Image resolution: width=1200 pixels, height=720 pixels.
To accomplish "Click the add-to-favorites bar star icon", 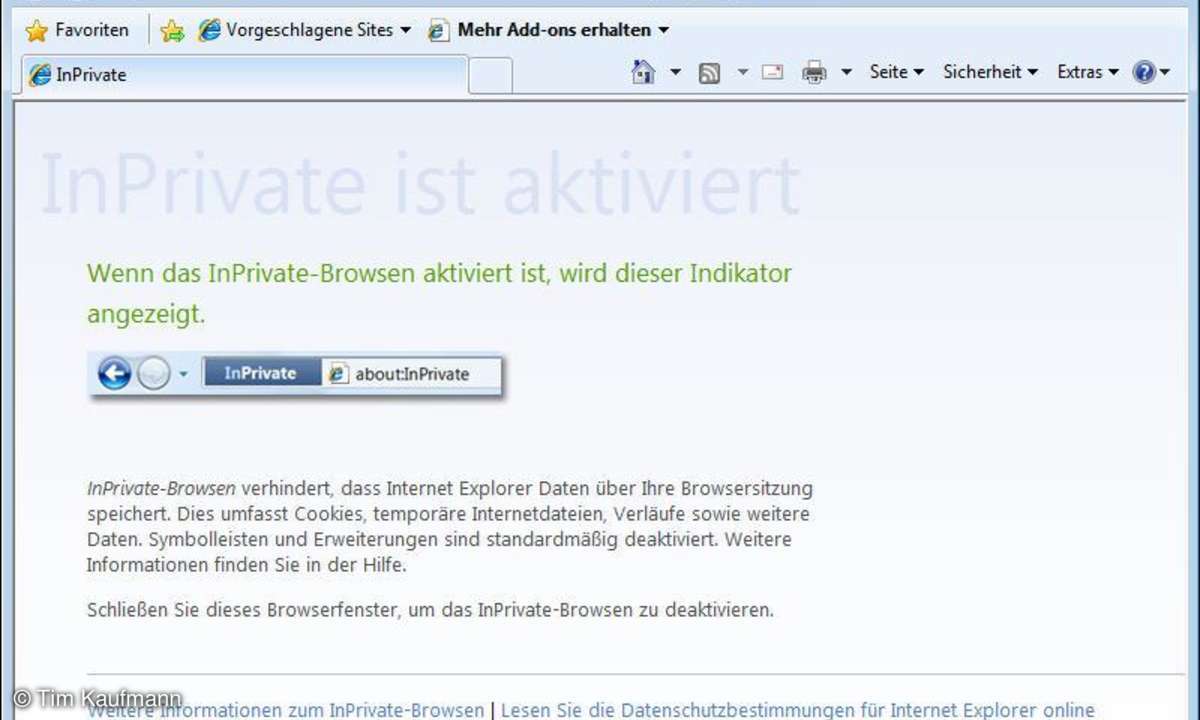I will (x=172, y=31).
